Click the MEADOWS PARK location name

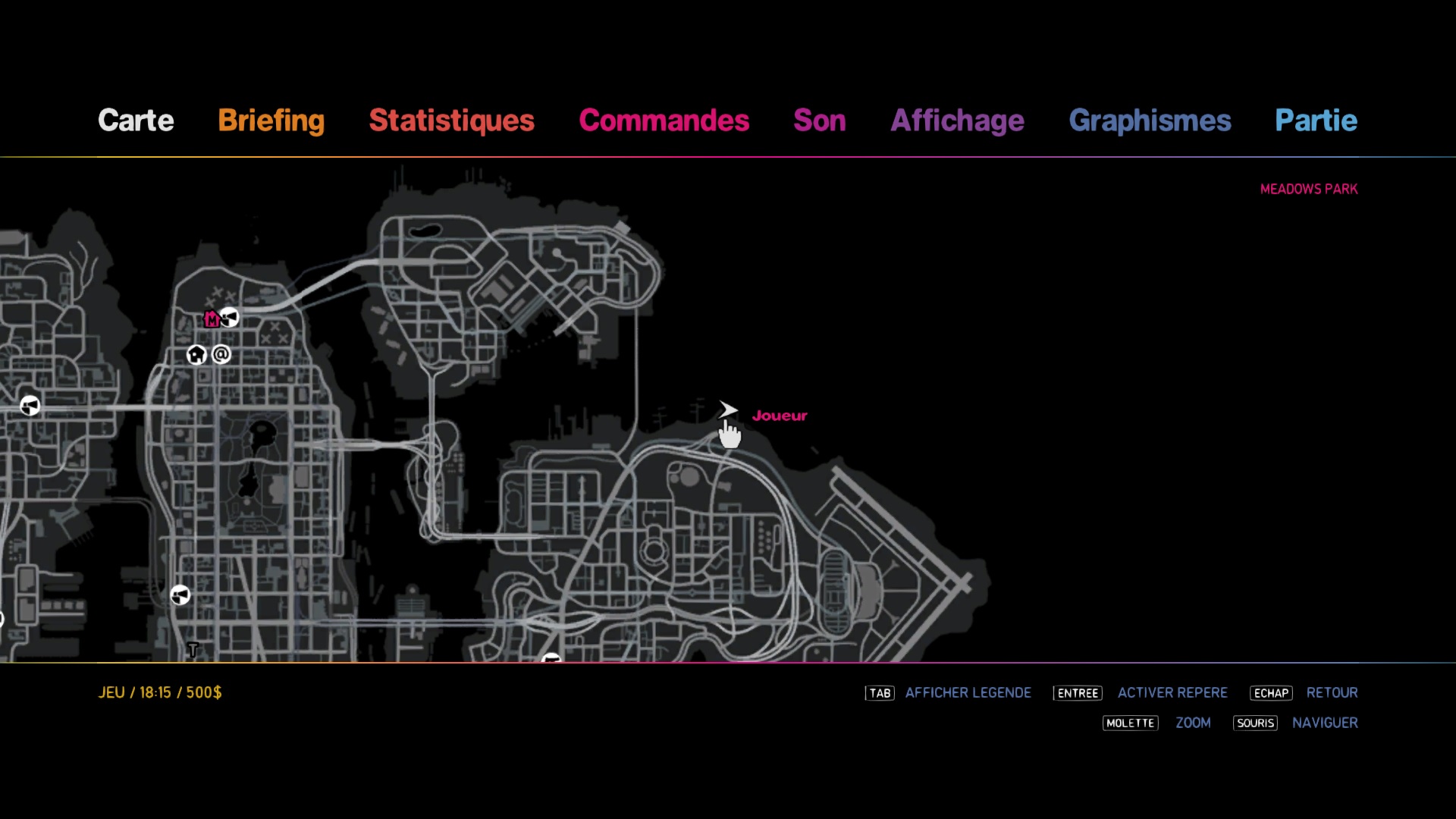[x=1309, y=189]
